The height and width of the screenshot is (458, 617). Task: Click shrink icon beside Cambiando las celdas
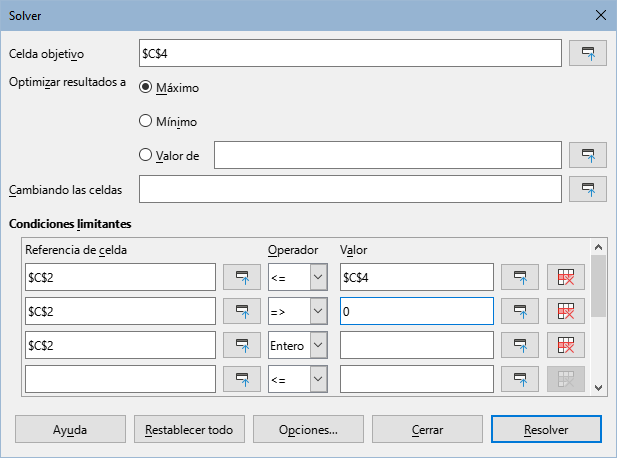[588, 189]
